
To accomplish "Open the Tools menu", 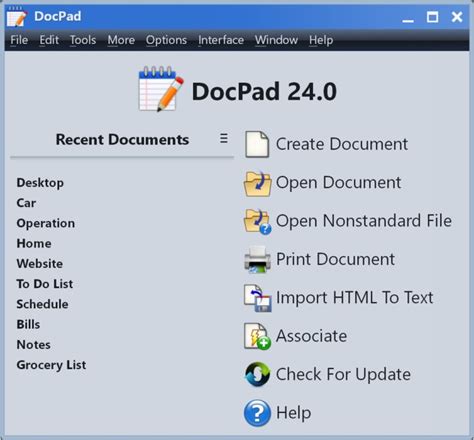I will click(x=83, y=40).
